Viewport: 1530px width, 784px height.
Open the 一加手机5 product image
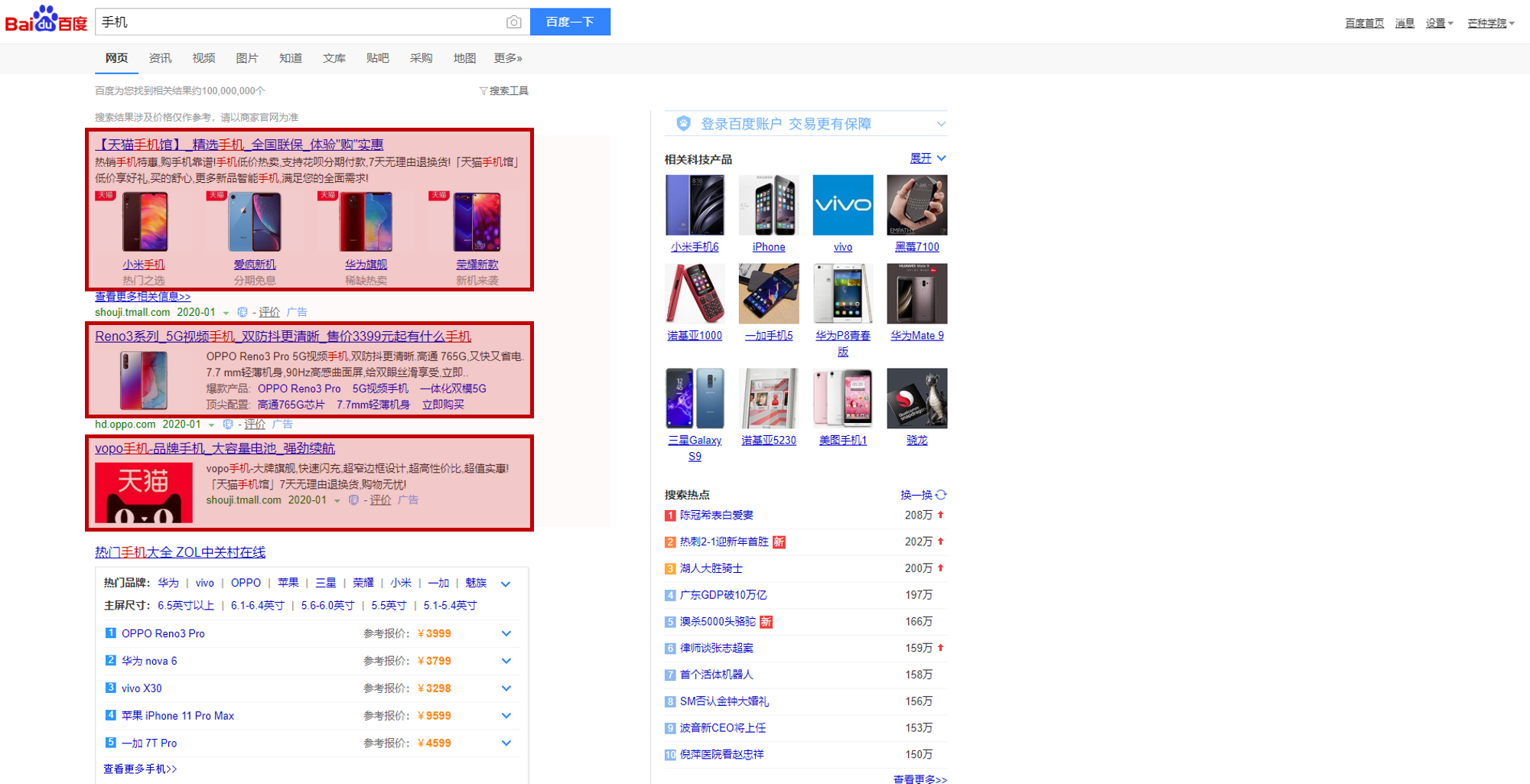[769, 294]
